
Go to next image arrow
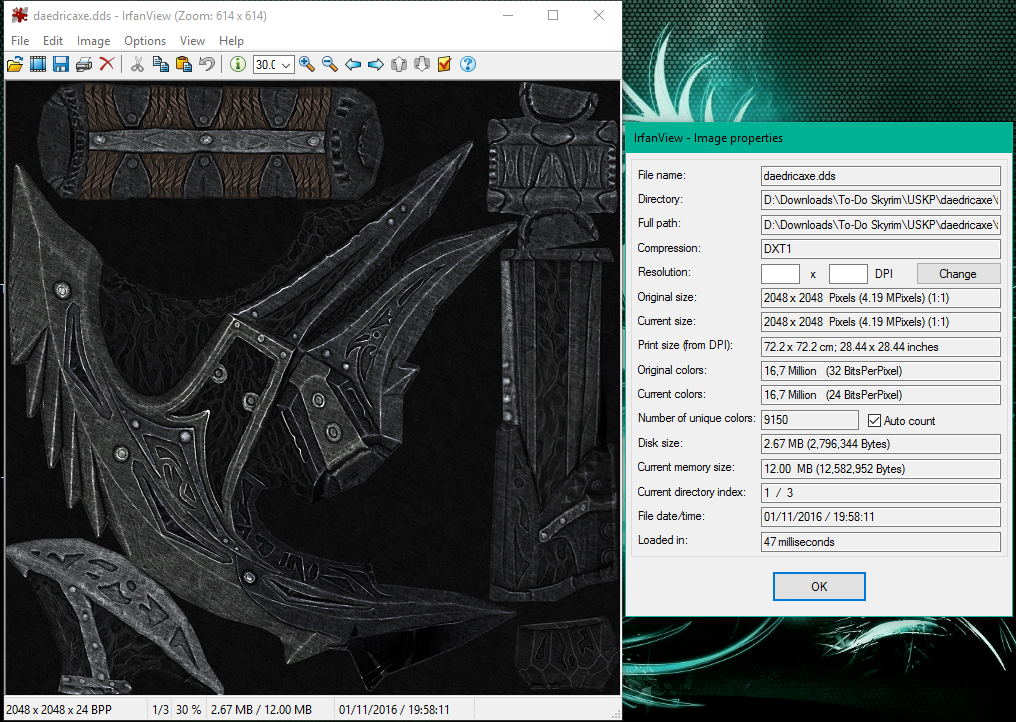[x=376, y=65]
